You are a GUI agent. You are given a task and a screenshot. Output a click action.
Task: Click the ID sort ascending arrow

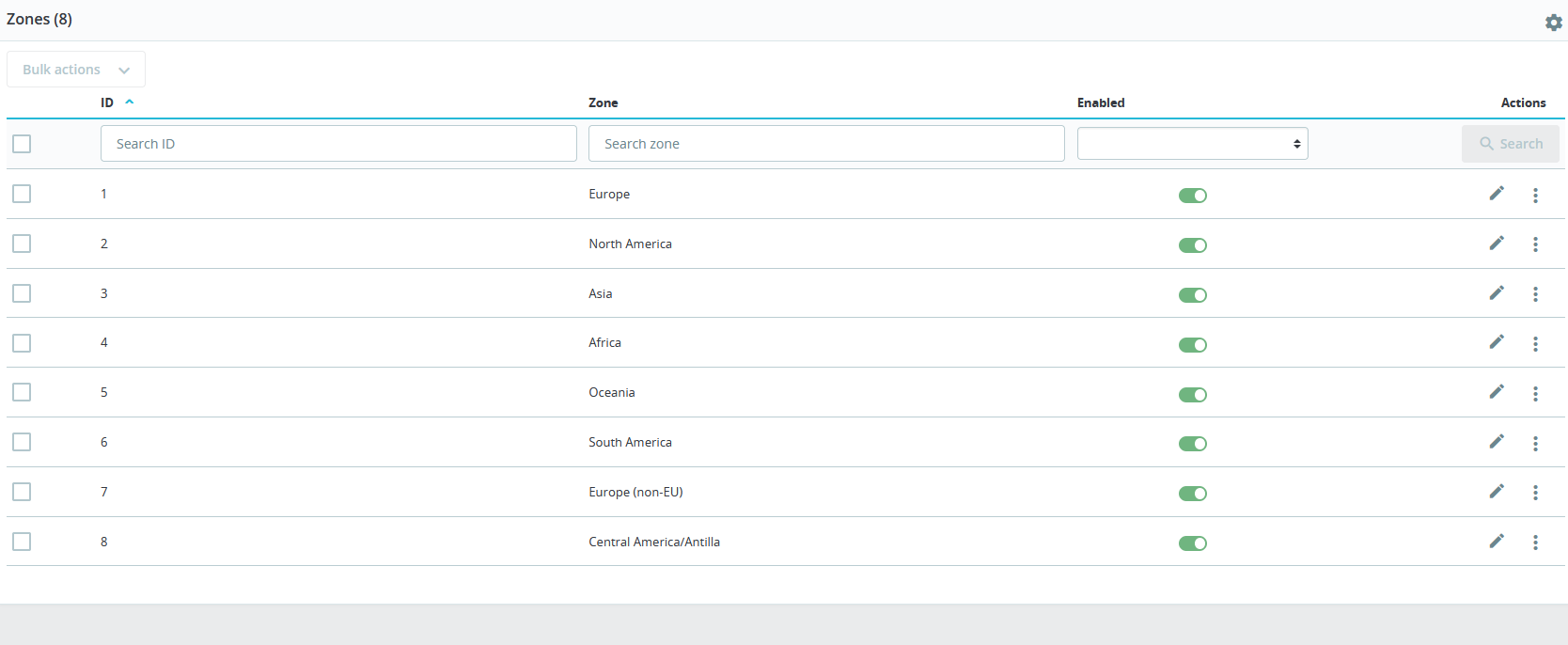coord(130,102)
